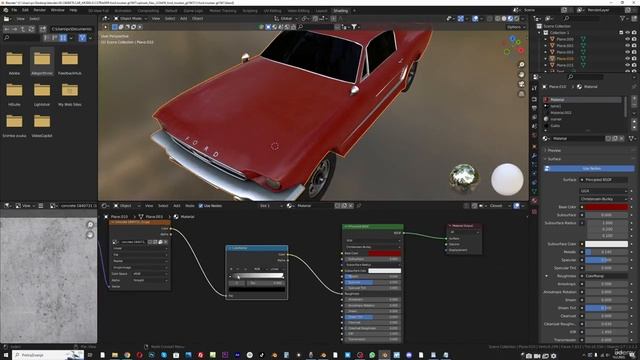Toggle the camera view gizmo
The height and width of the screenshot is (360, 640).
pyautogui.click(x=521, y=84)
